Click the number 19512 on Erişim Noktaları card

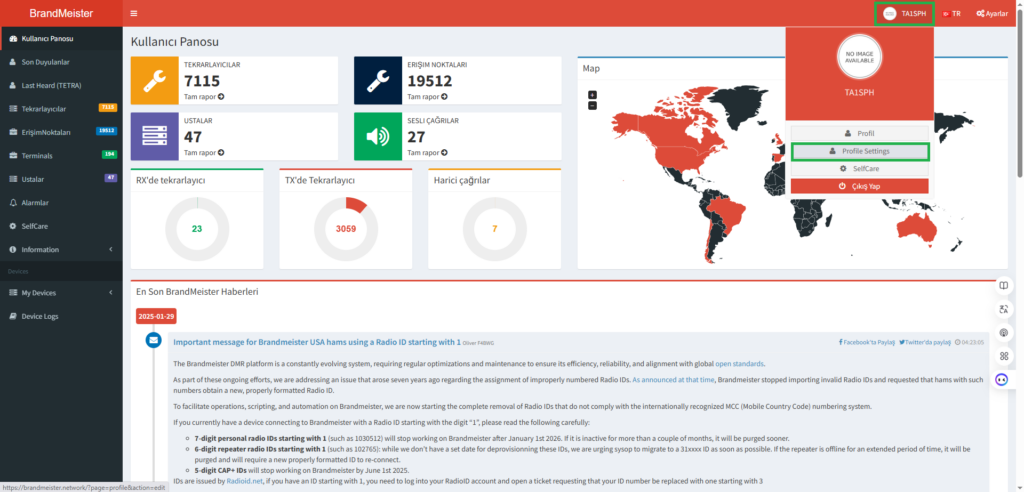pos(430,81)
